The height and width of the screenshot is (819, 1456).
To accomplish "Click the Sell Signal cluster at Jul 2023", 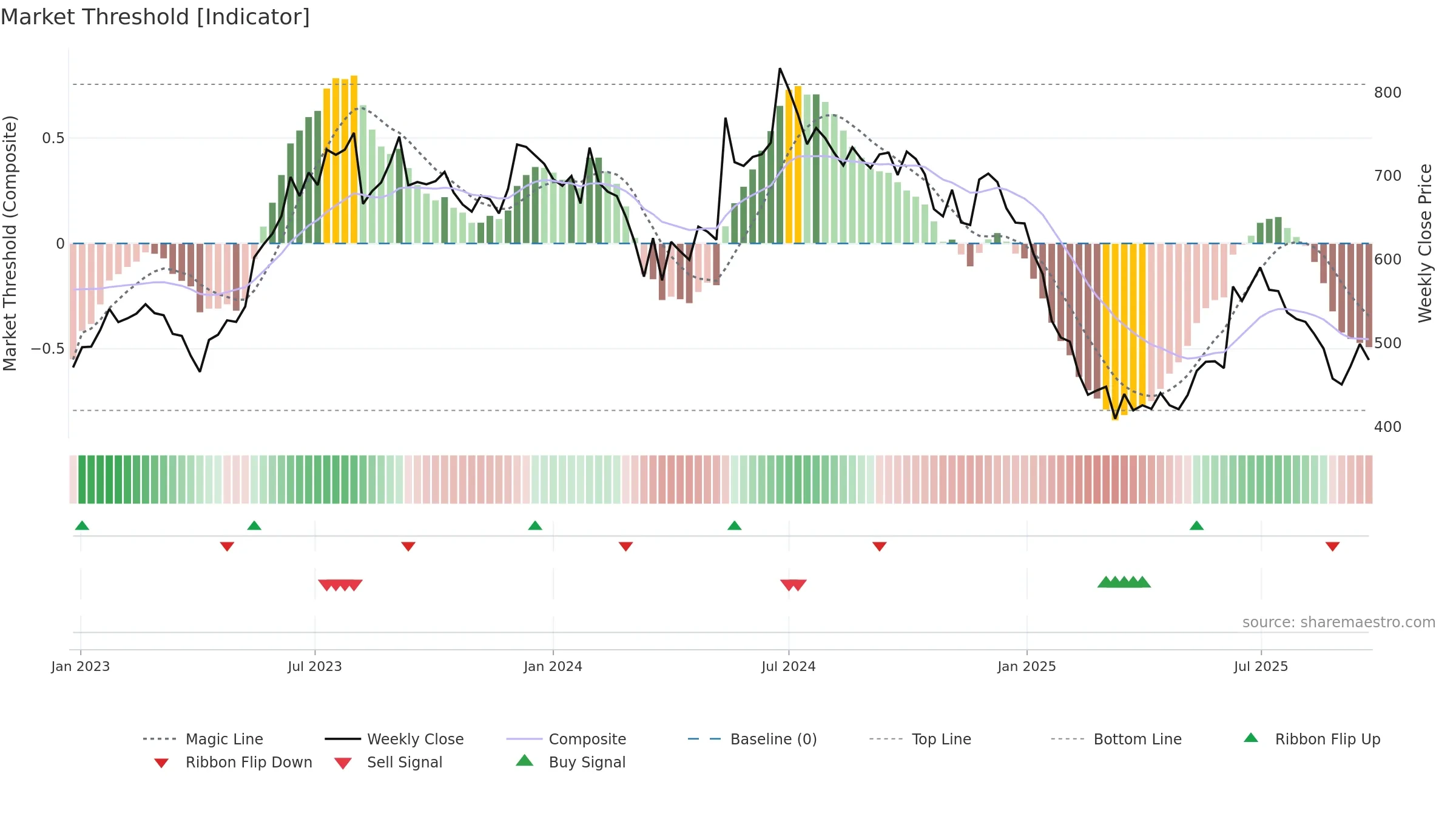I will pos(340,585).
